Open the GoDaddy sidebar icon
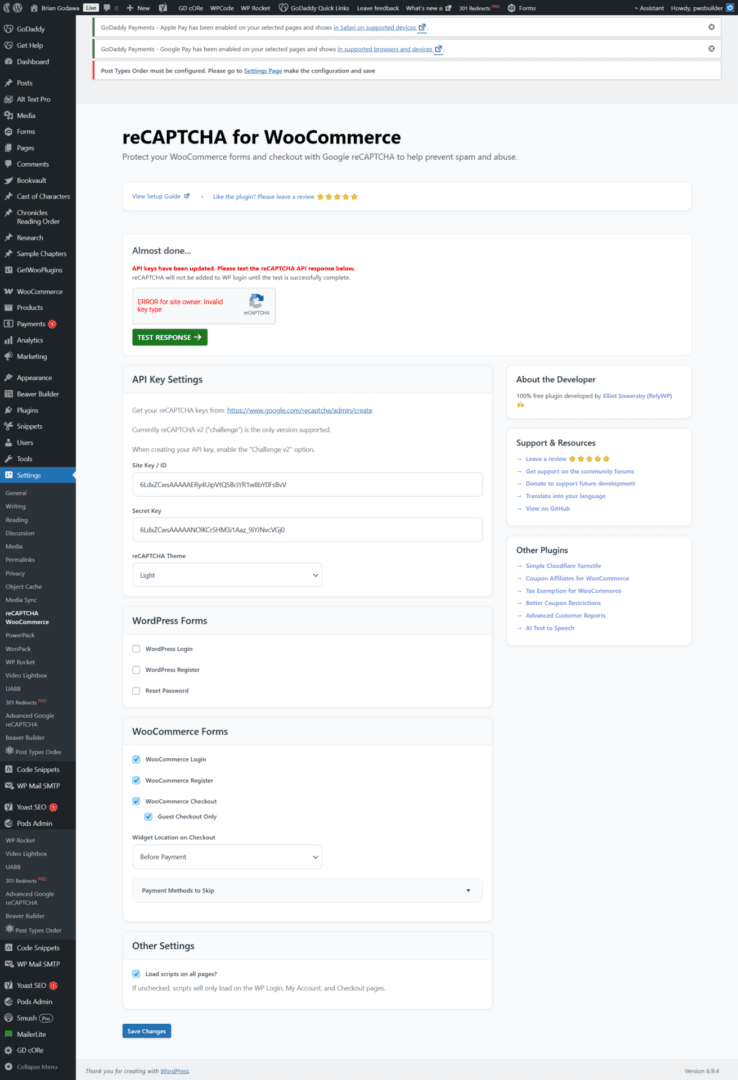The height and width of the screenshot is (1080, 738). [x=8, y=29]
